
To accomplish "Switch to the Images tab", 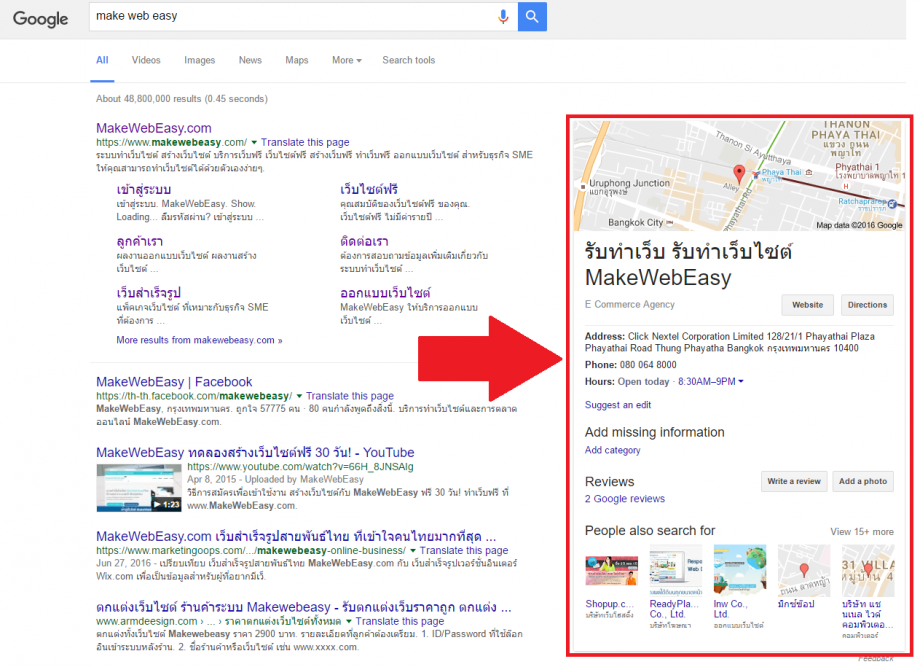I will [x=199, y=60].
